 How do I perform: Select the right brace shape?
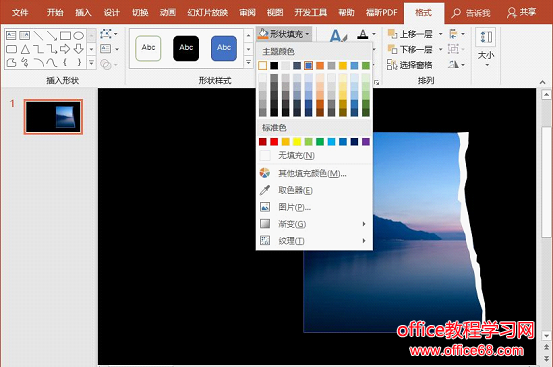tap(79, 62)
